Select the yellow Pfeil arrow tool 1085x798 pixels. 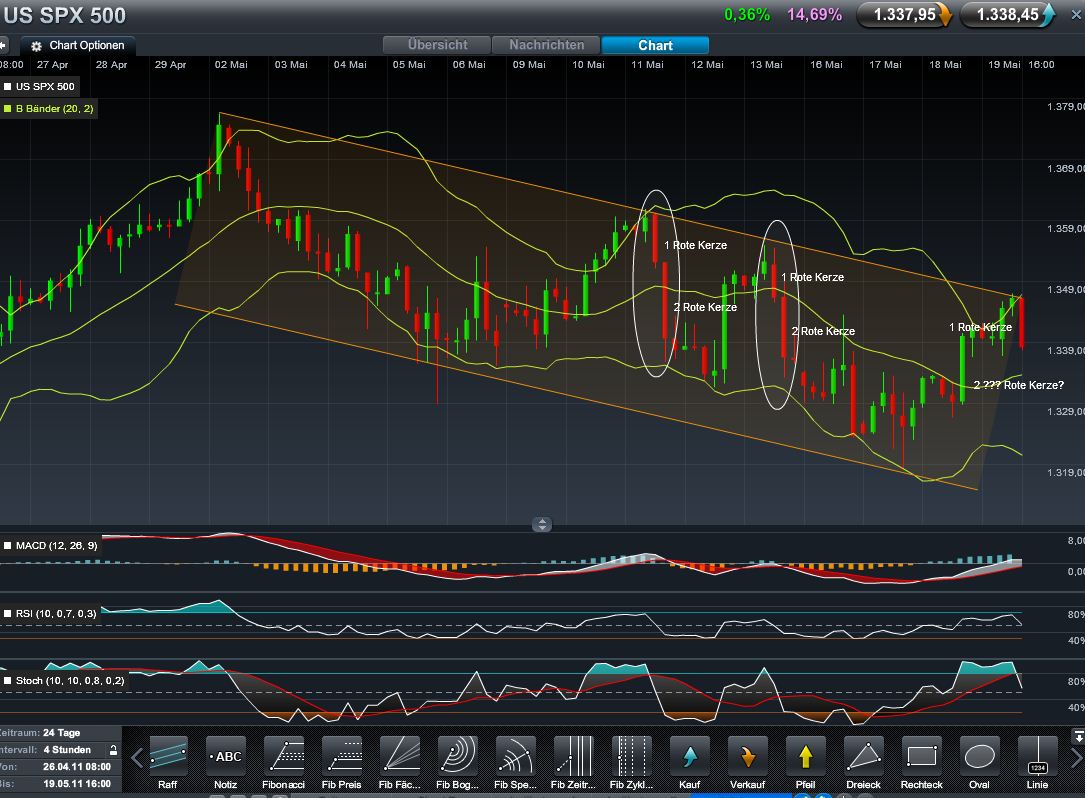point(805,763)
